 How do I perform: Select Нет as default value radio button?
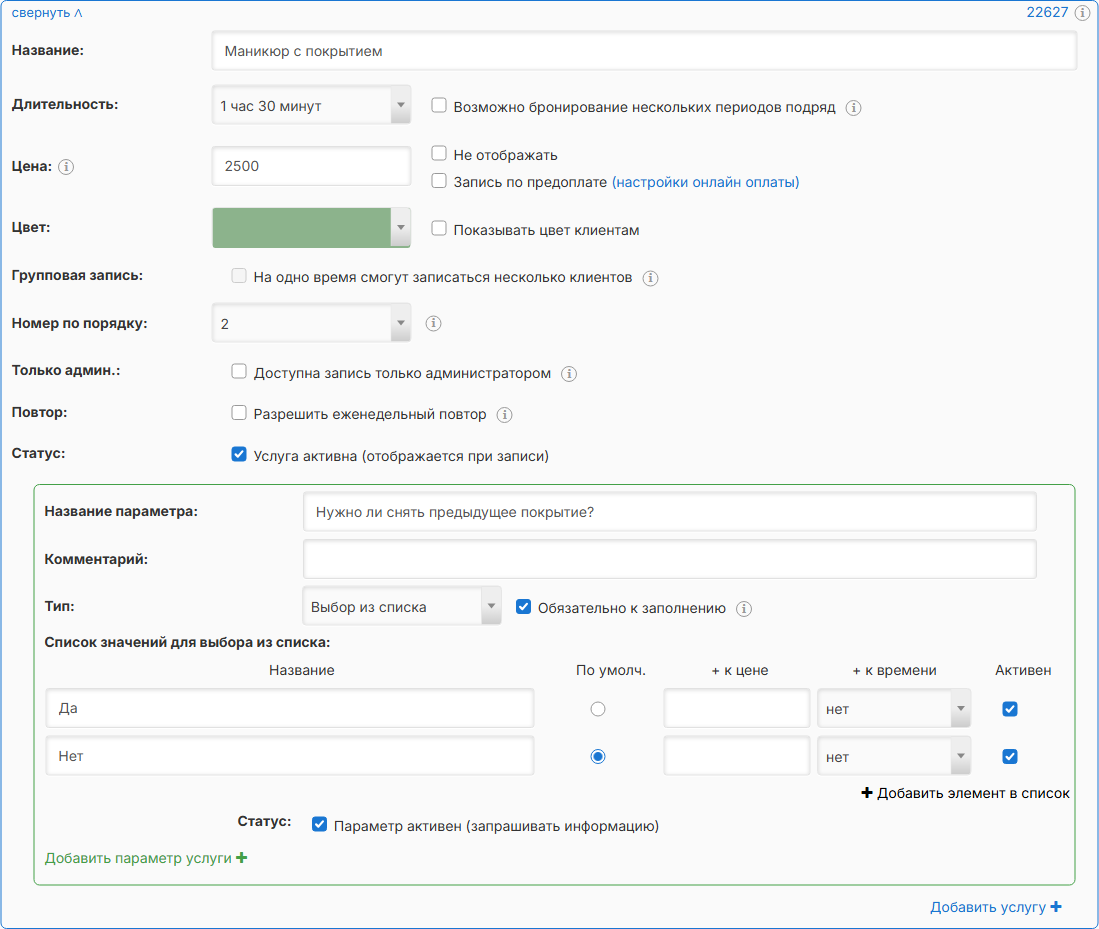(598, 757)
